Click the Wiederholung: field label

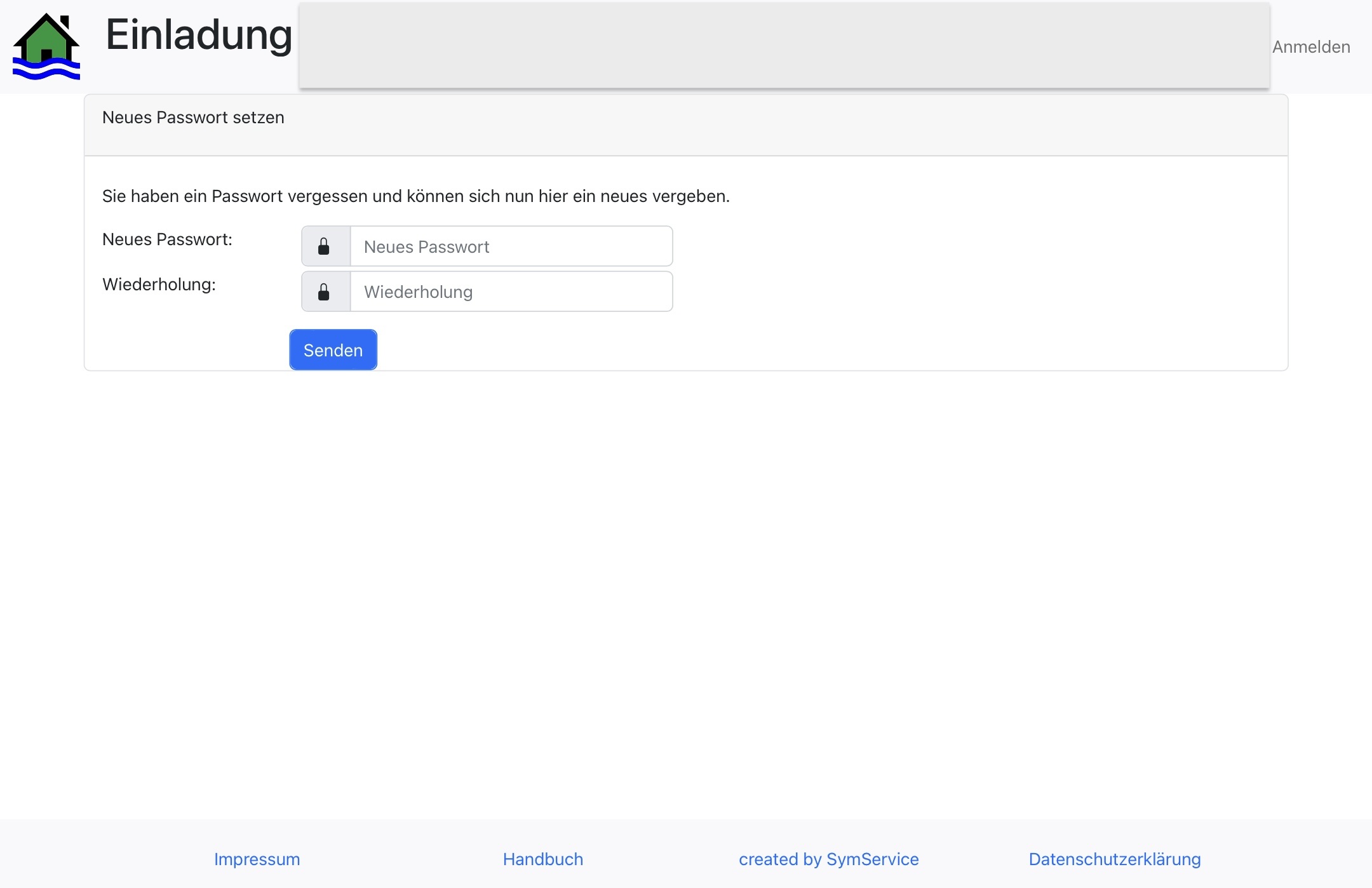pyautogui.click(x=159, y=285)
